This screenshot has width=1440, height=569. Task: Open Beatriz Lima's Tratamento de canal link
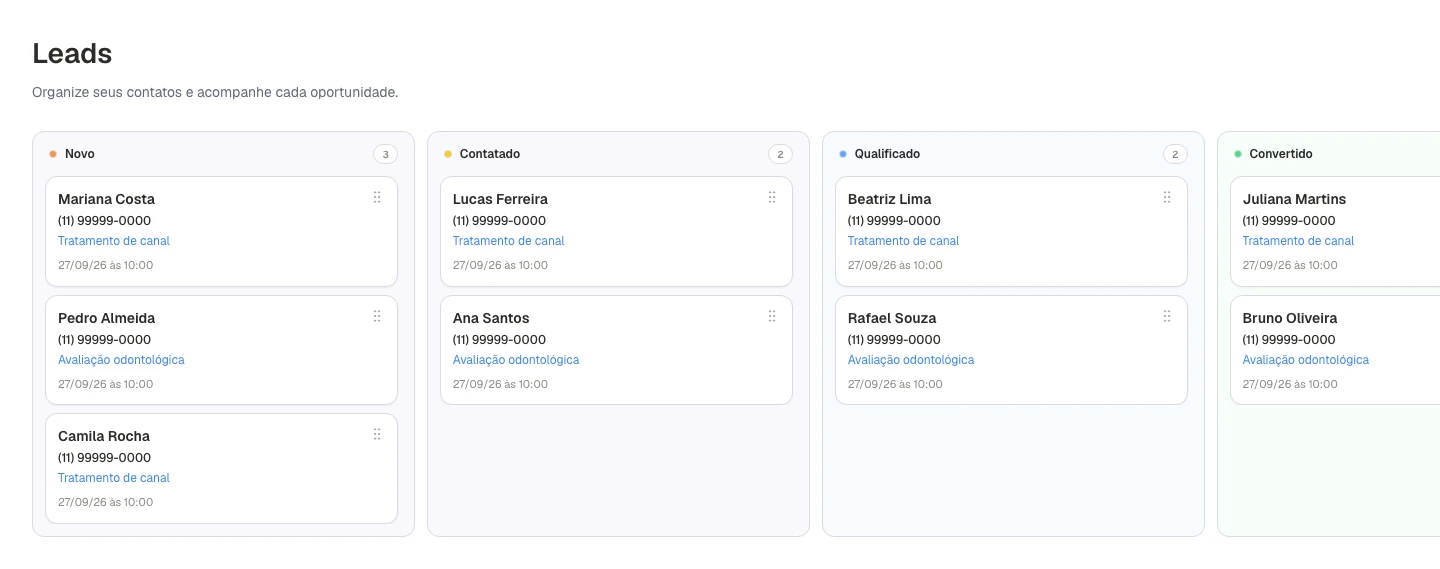904,241
